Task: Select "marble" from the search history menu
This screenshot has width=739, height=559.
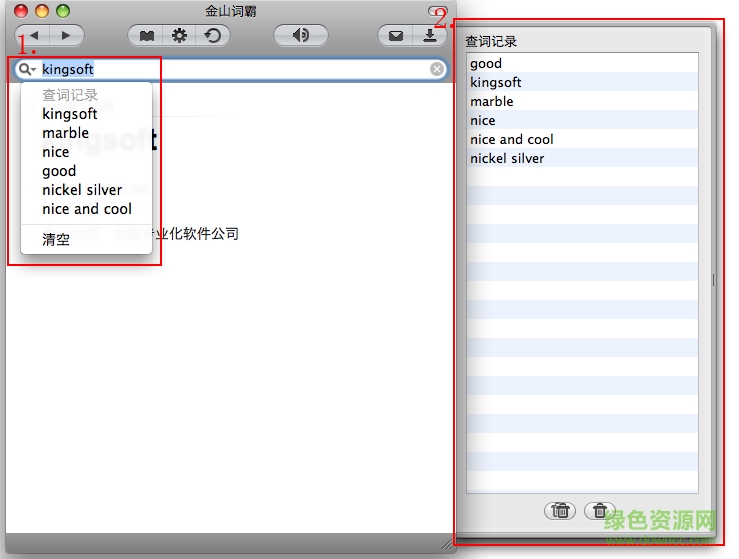Action: 65,133
